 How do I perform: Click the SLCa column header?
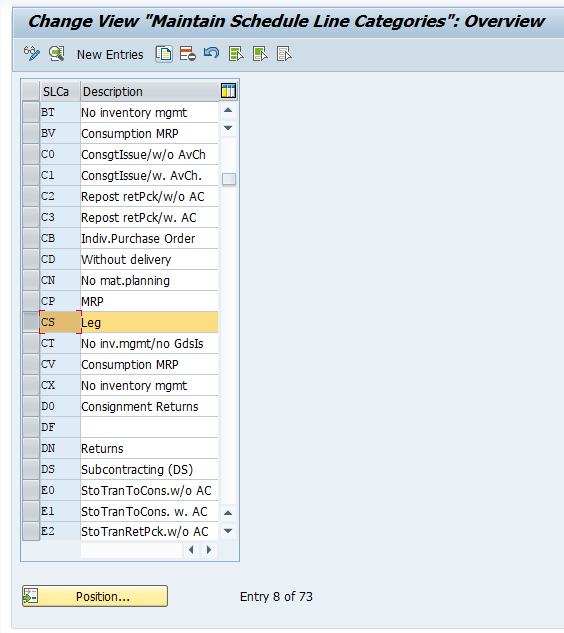(x=60, y=91)
